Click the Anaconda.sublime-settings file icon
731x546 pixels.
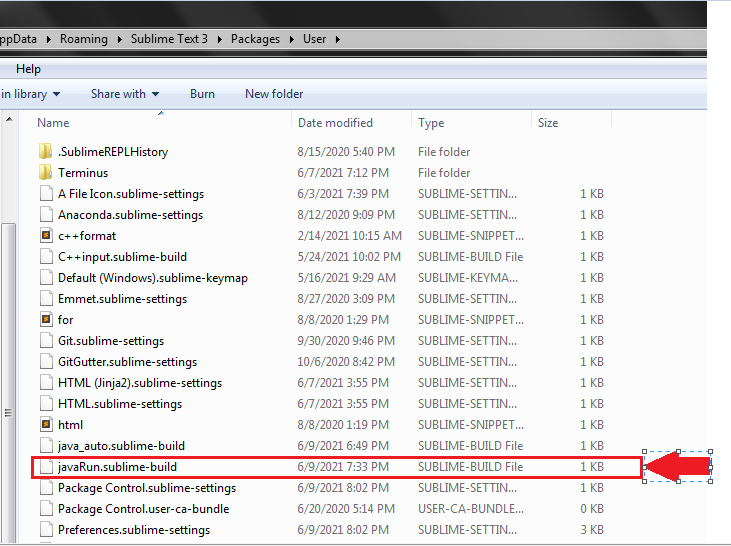click(46, 214)
